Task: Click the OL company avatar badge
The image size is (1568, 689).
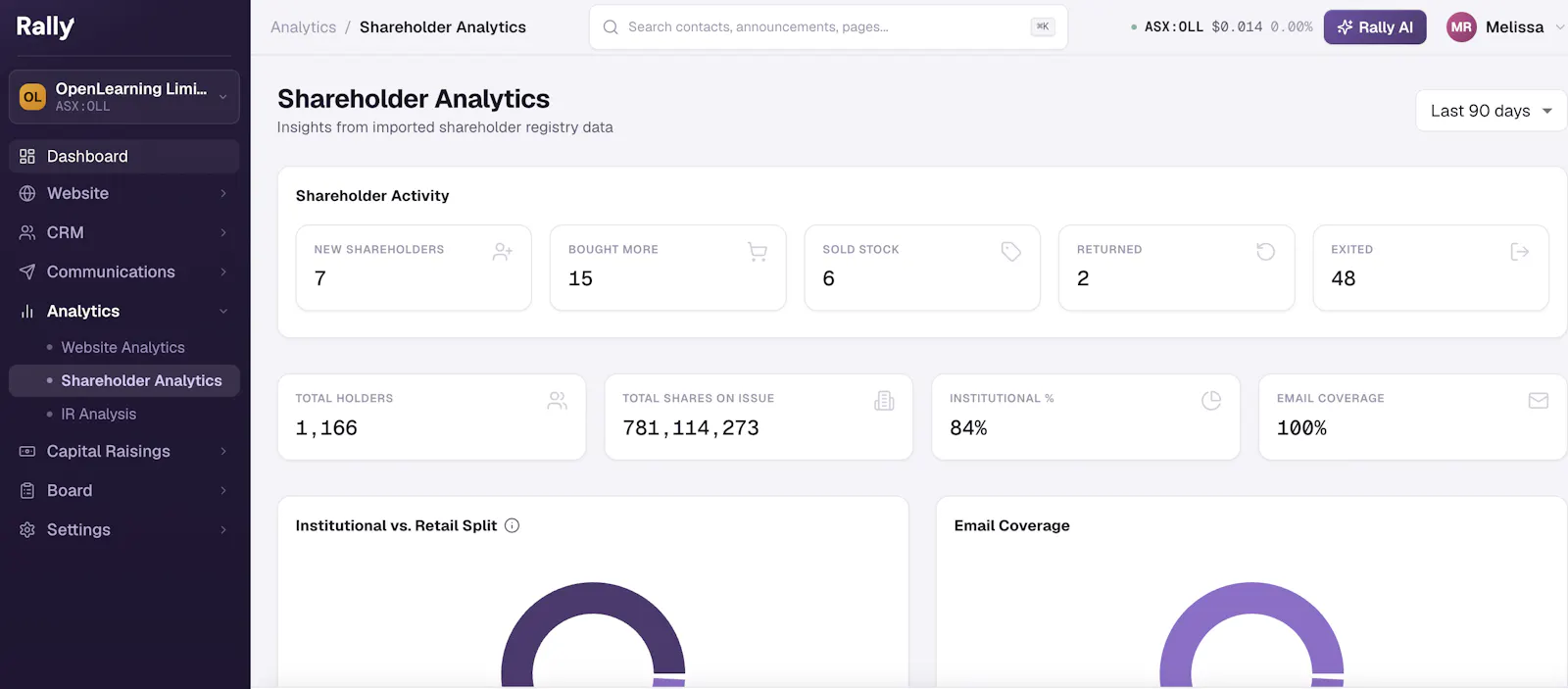Action: pyautogui.click(x=32, y=97)
